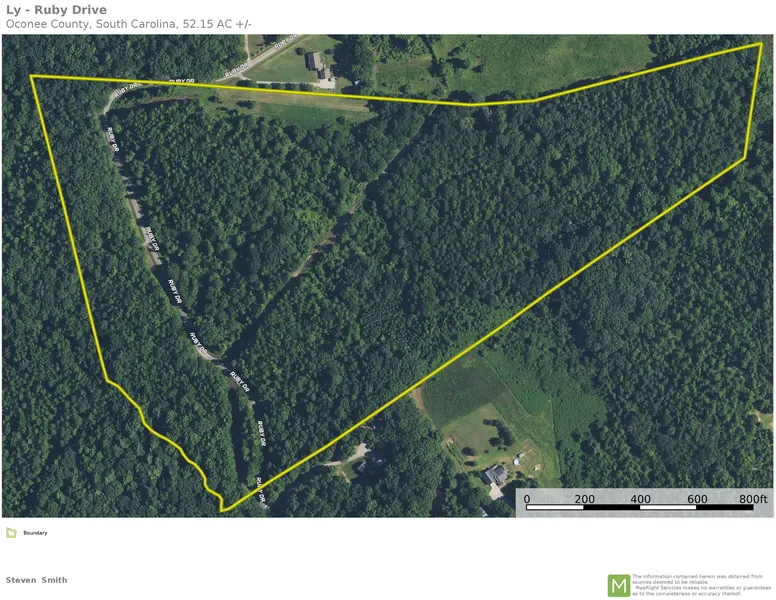776x600 pixels.
Task: Select the Boundary legend label
Action: point(35,533)
